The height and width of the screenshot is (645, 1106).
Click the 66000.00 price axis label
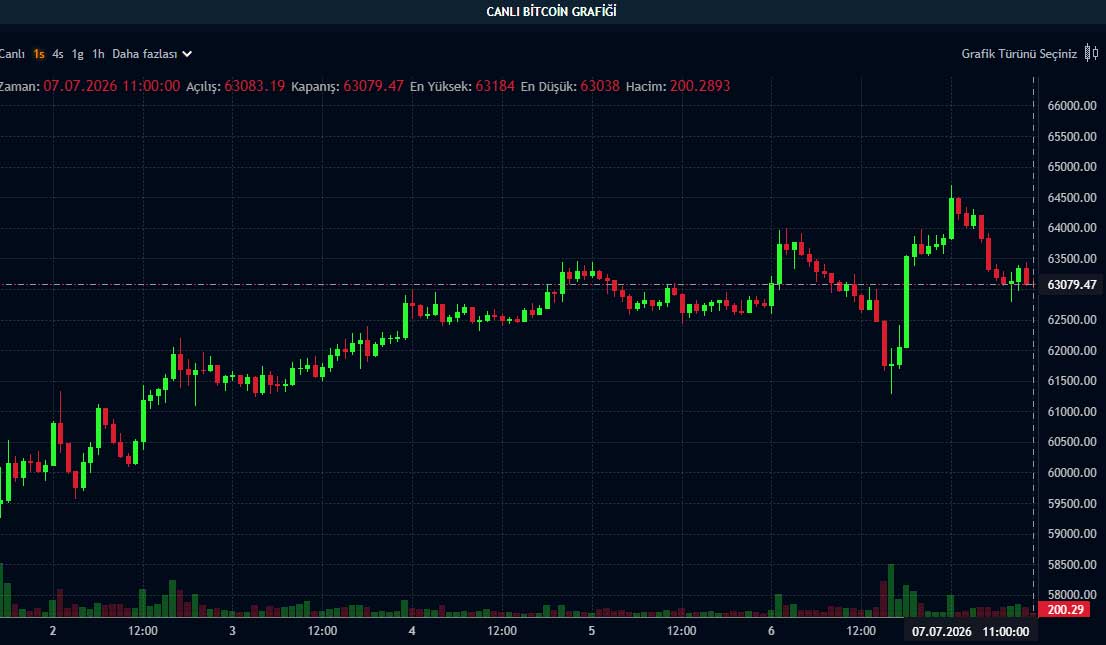click(1071, 106)
